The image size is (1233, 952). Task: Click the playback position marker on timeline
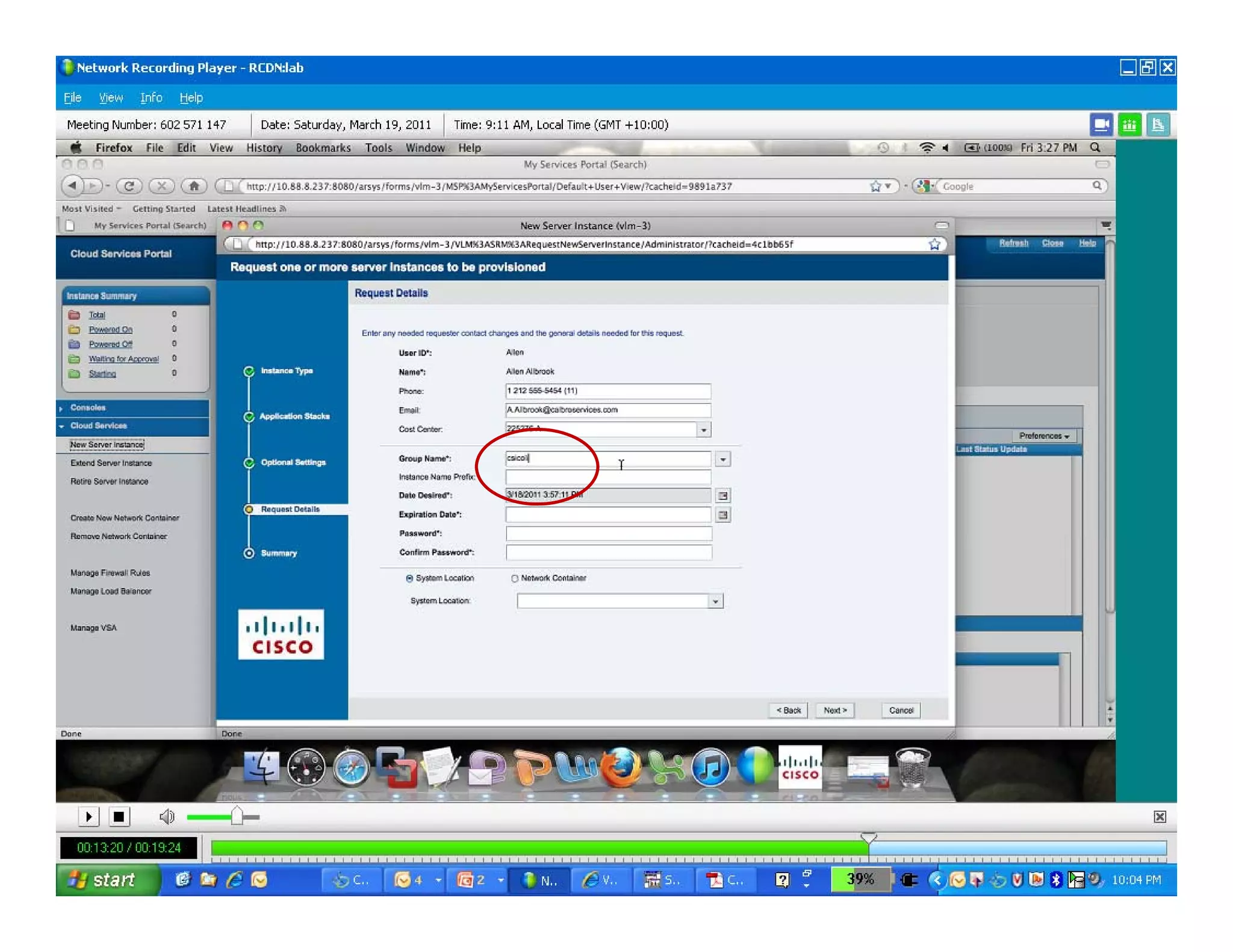click(868, 838)
